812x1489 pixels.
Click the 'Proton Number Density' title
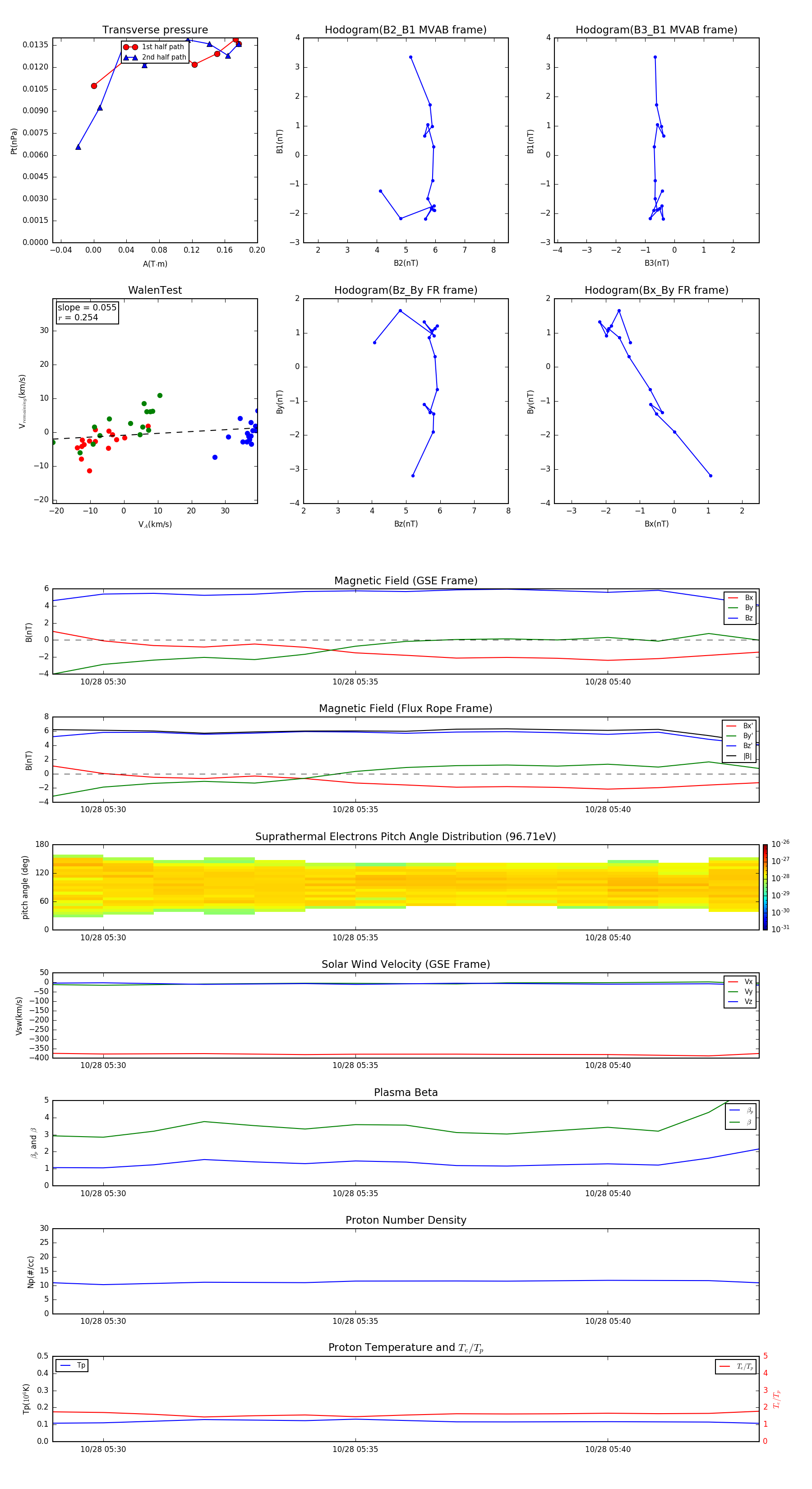405,1220
